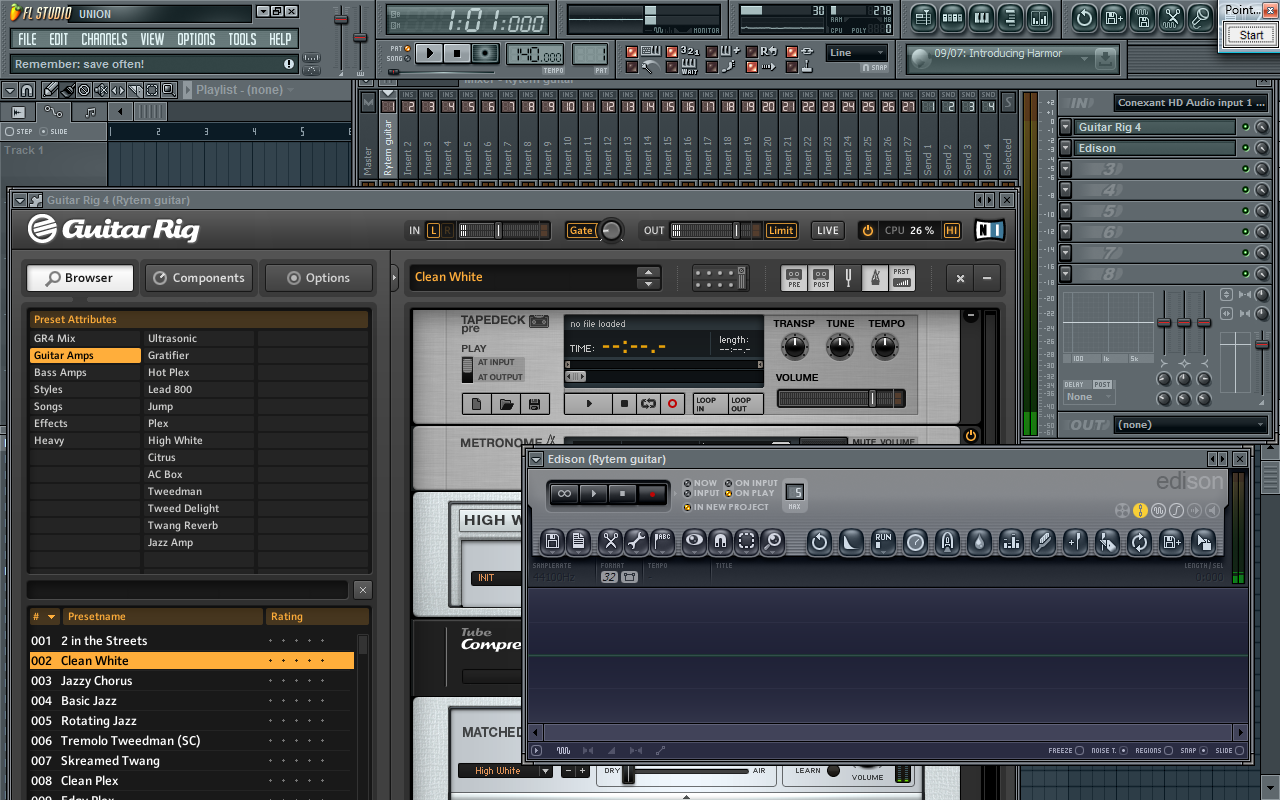Viewport: 1280px width, 800px height.
Task: Open FL Studio playlist view icon
Action: (x=923, y=18)
